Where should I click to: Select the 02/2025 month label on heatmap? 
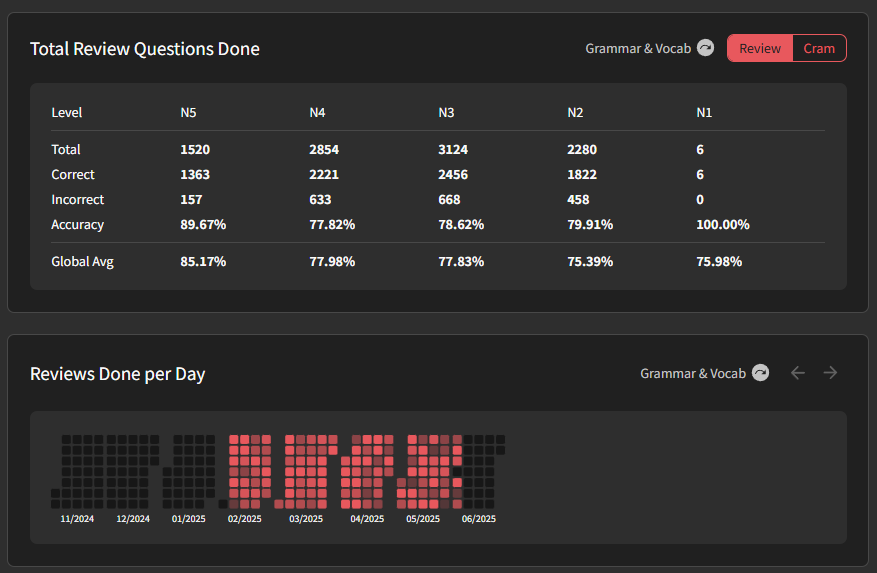[244, 519]
